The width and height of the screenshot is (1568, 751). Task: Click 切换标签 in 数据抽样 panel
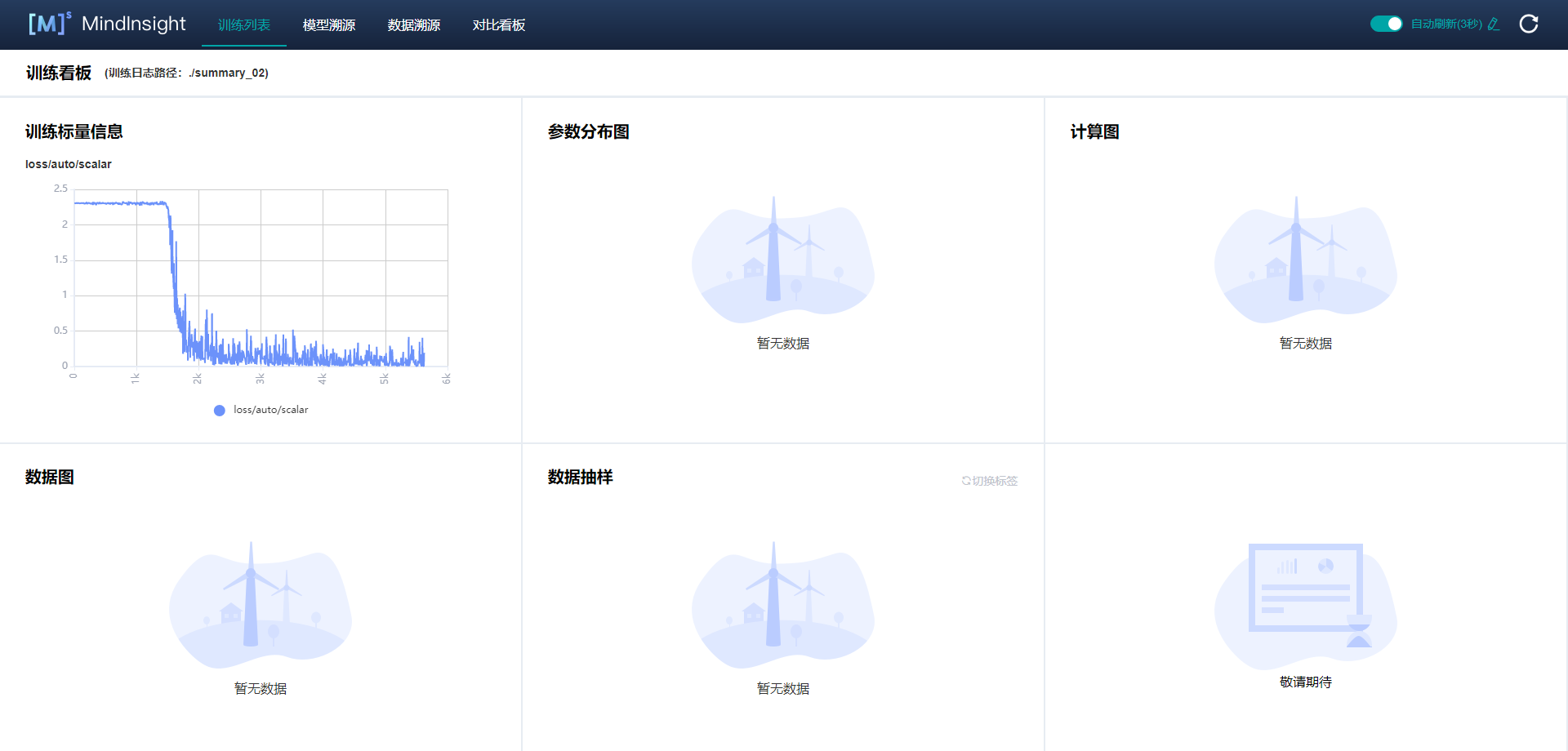(x=990, y=481)
